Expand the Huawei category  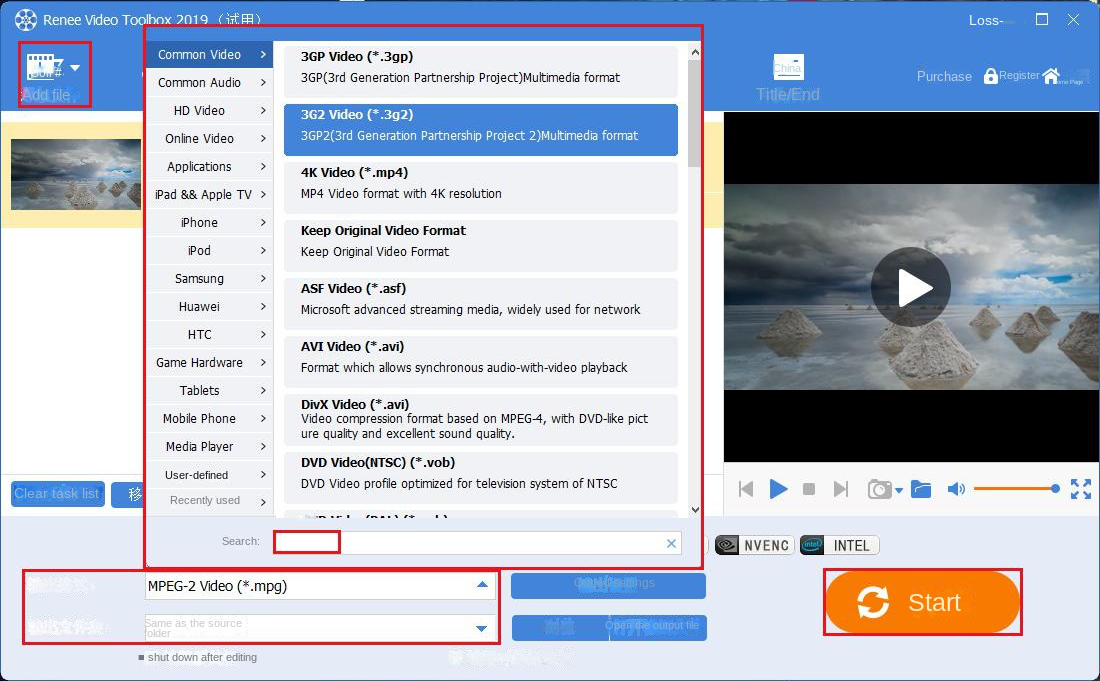pos(209,306)
